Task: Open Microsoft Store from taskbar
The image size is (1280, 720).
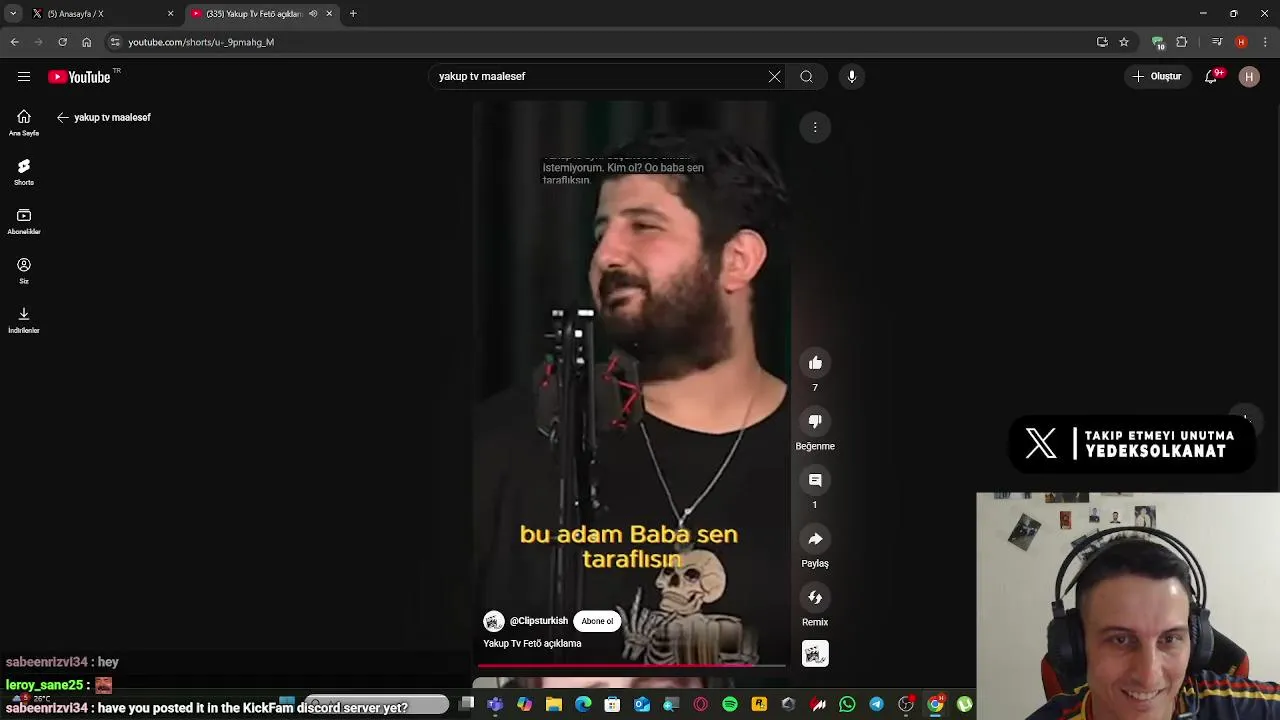Action: pyautogui.click(x=613, y=705)
